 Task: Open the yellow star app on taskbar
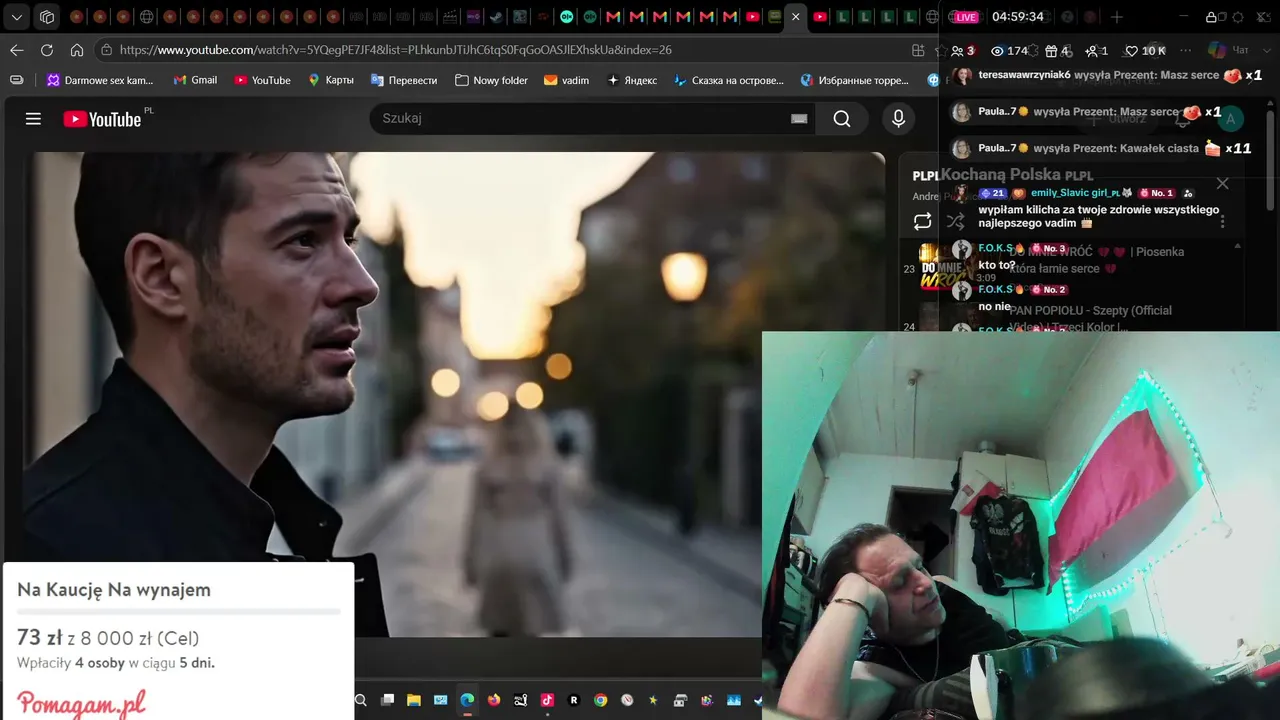coord(654,700)
